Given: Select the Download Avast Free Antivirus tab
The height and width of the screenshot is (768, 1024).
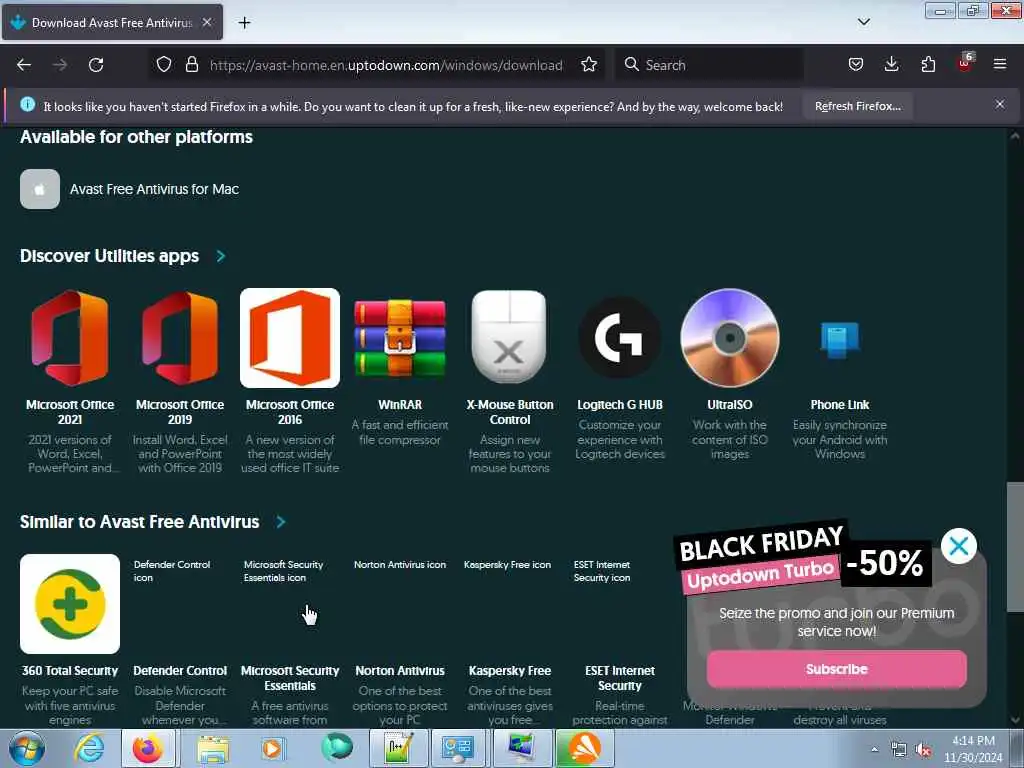Looking at the screenshot, I should (x=112, y=23).
